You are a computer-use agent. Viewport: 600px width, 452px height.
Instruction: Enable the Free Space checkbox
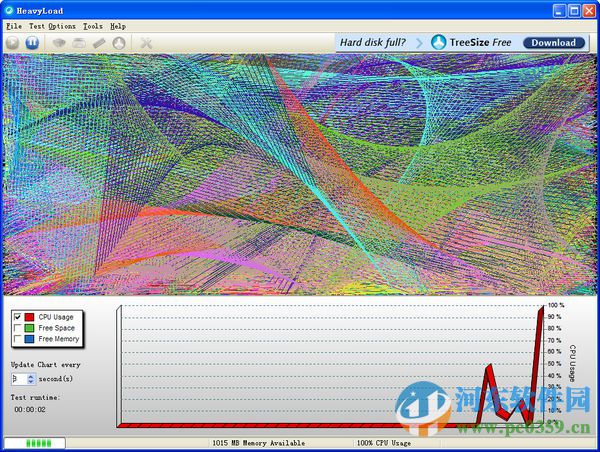pos(18,328)
